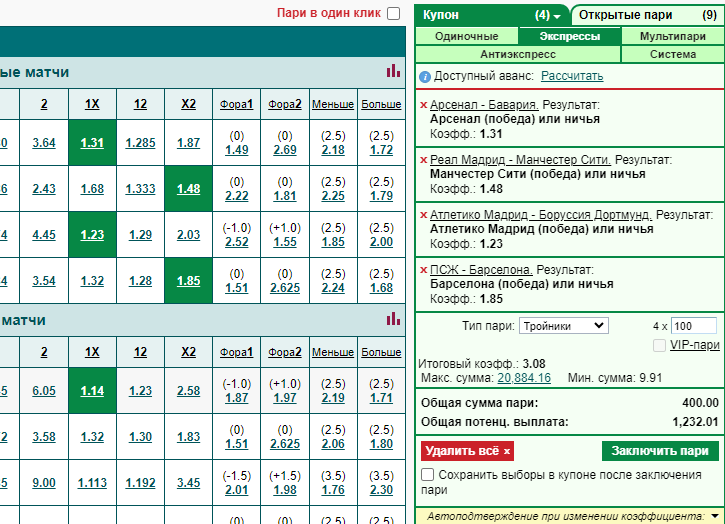725x524 pixels.
Task: Open statistics chart icon in lower matches header
Action: (393, 319)
